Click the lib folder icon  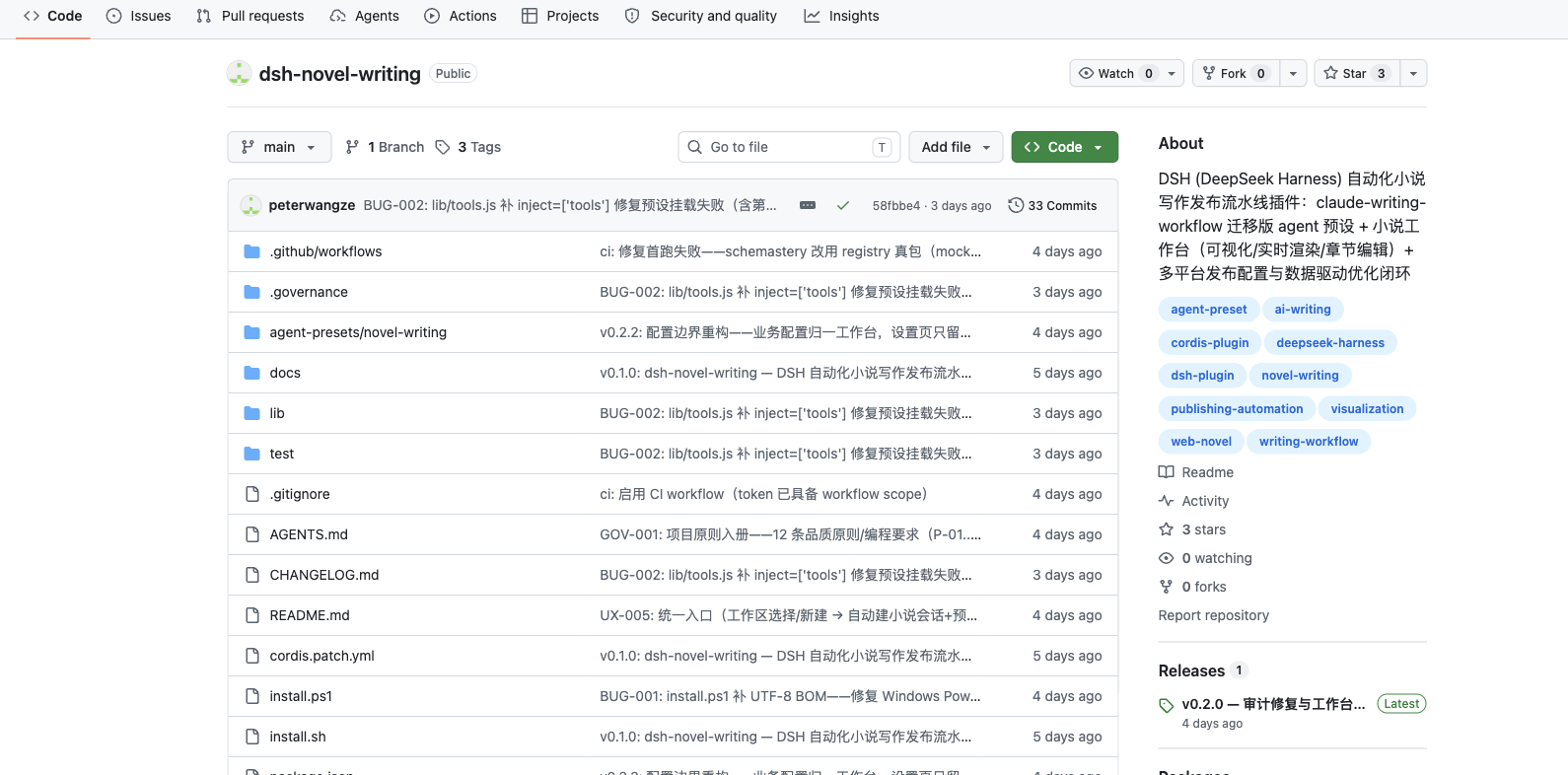pos(251,413)
